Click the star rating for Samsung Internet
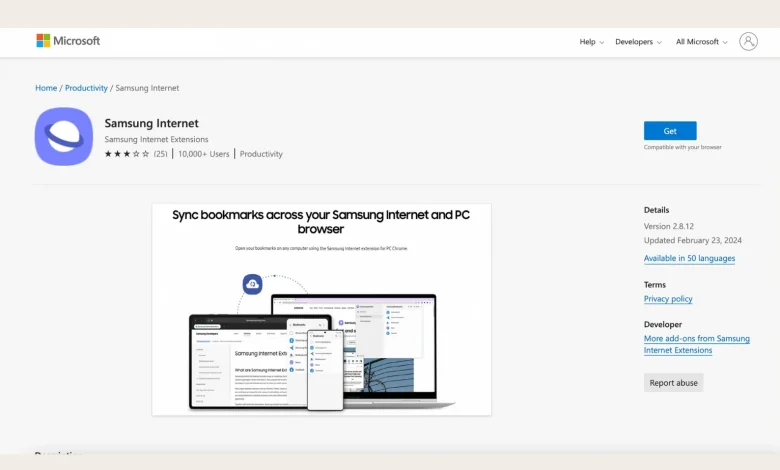780x470 pixels. tap(126, 154)
